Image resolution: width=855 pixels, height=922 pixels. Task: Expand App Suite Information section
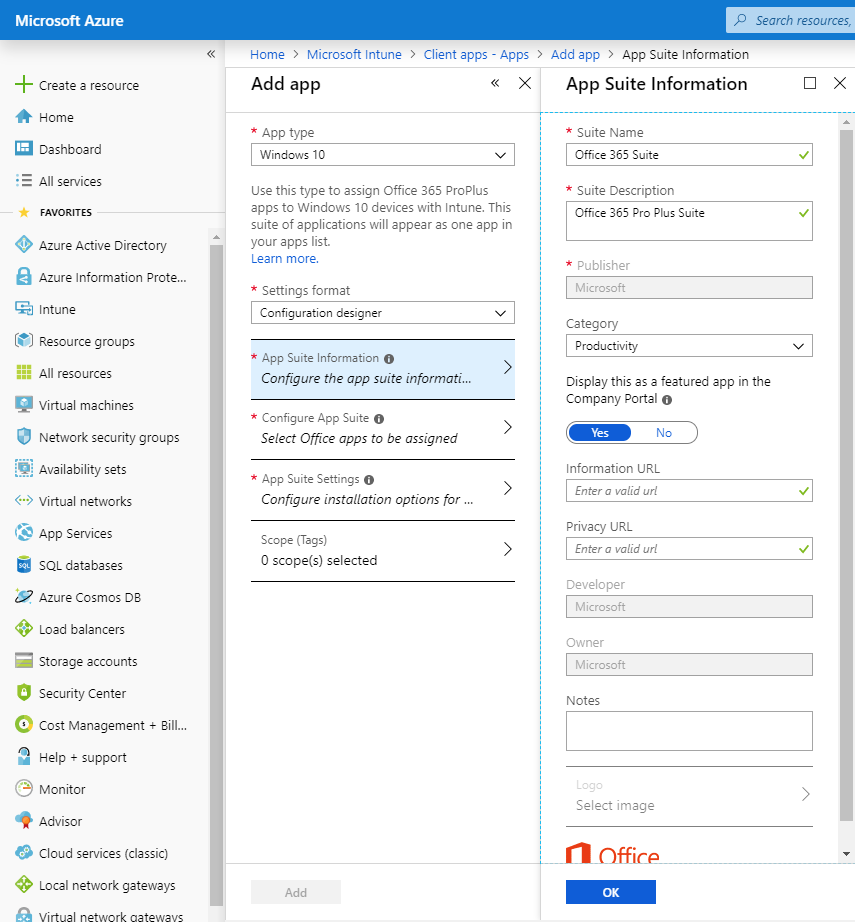click(383, 369)
